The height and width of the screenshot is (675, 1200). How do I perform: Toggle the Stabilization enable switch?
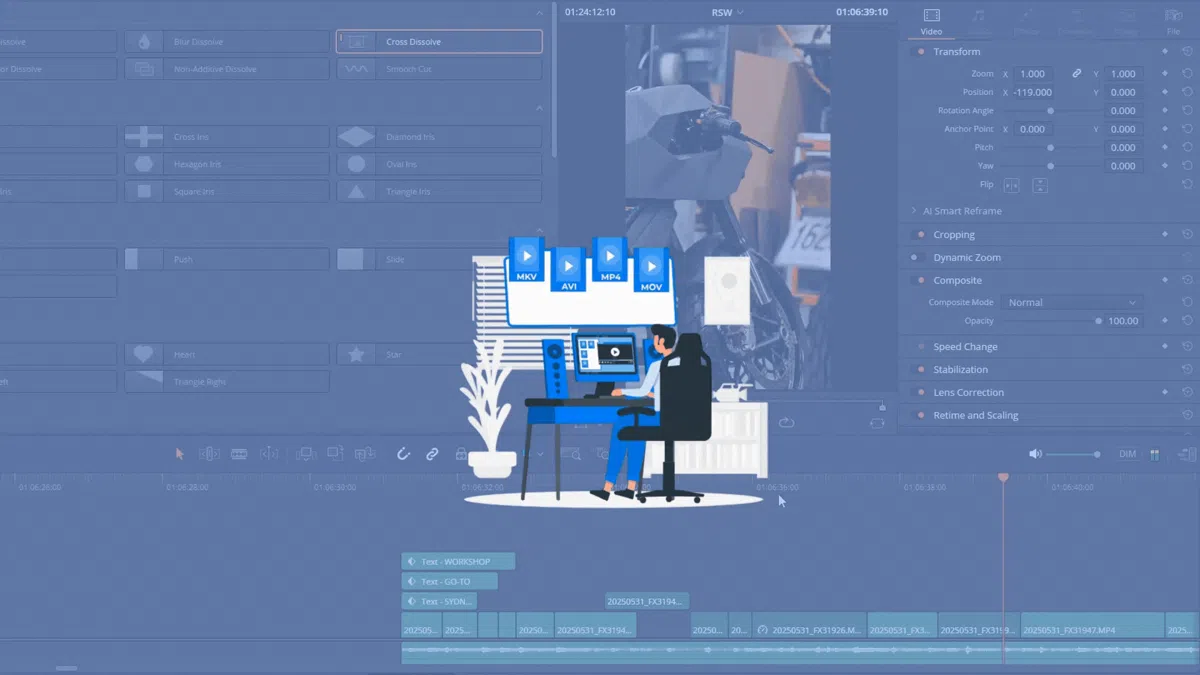click(x=919, y=370)
